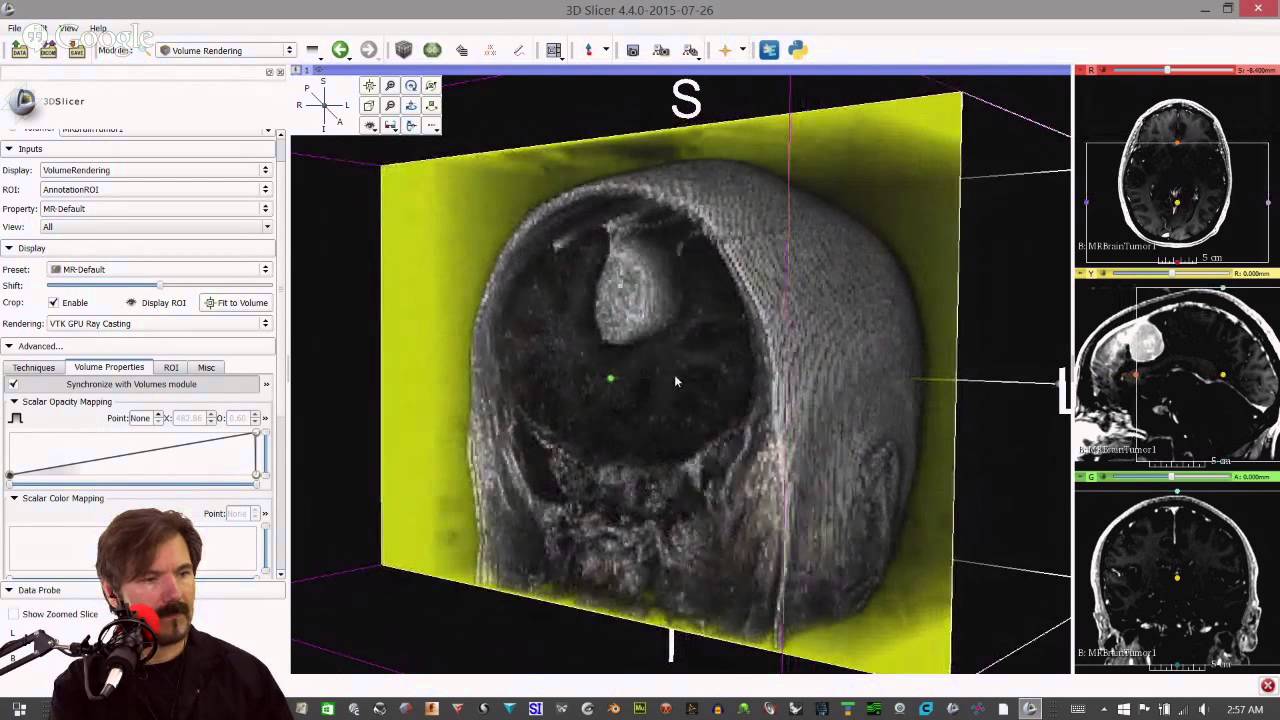Click the green back arrow module history button
1280x720 pixels.
340,50
